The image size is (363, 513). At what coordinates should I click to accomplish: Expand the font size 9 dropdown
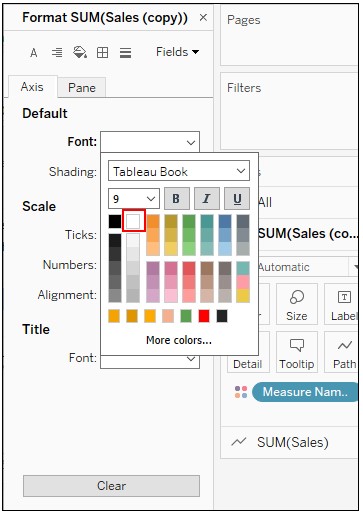click(x=134, y=199)
